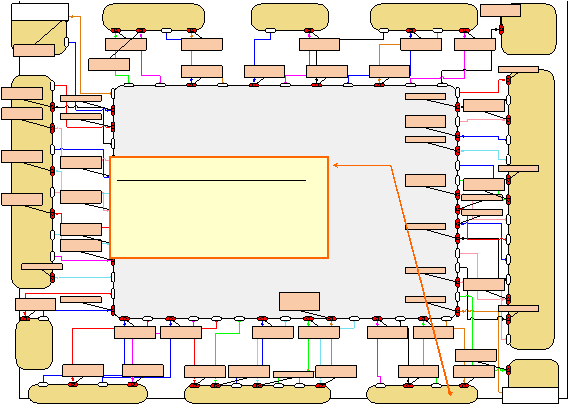Screen dimensions: 569x405
Task: Select the white blank box at bottom-right corner
Action: point(530,396)
